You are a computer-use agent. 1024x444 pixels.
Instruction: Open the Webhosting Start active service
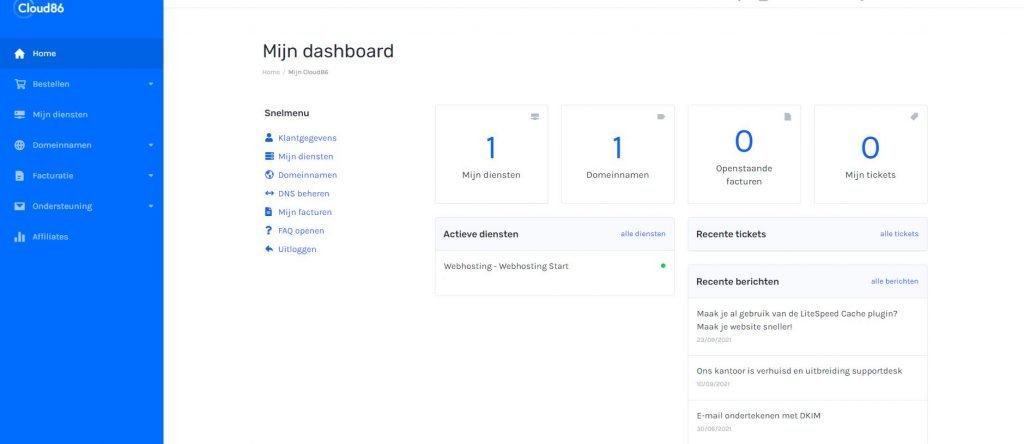tap(506, 266)
